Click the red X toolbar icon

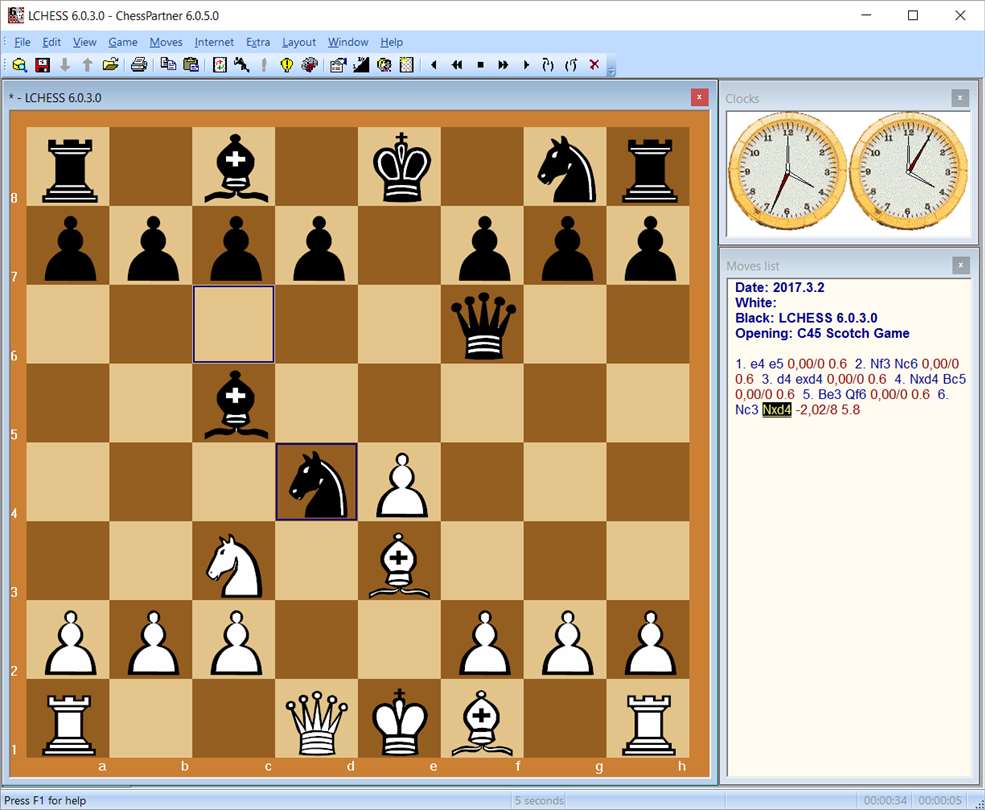(594, 64)
